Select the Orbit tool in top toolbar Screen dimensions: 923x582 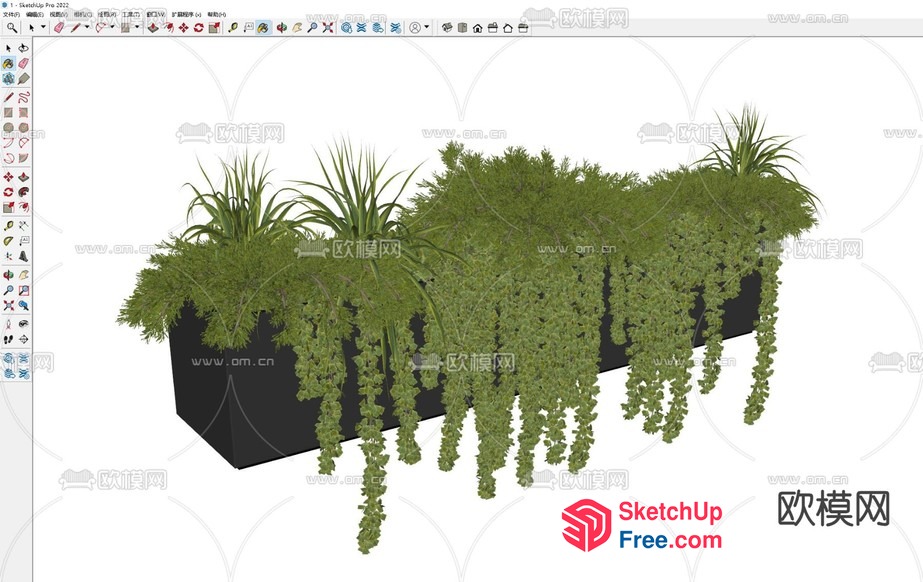click(x=282, y=28)
